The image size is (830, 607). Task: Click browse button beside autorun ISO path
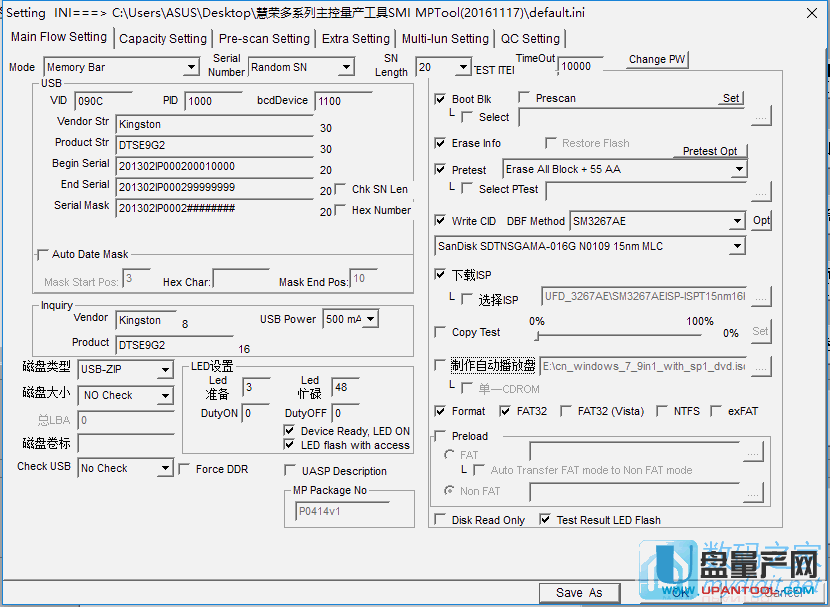[762, 367]
